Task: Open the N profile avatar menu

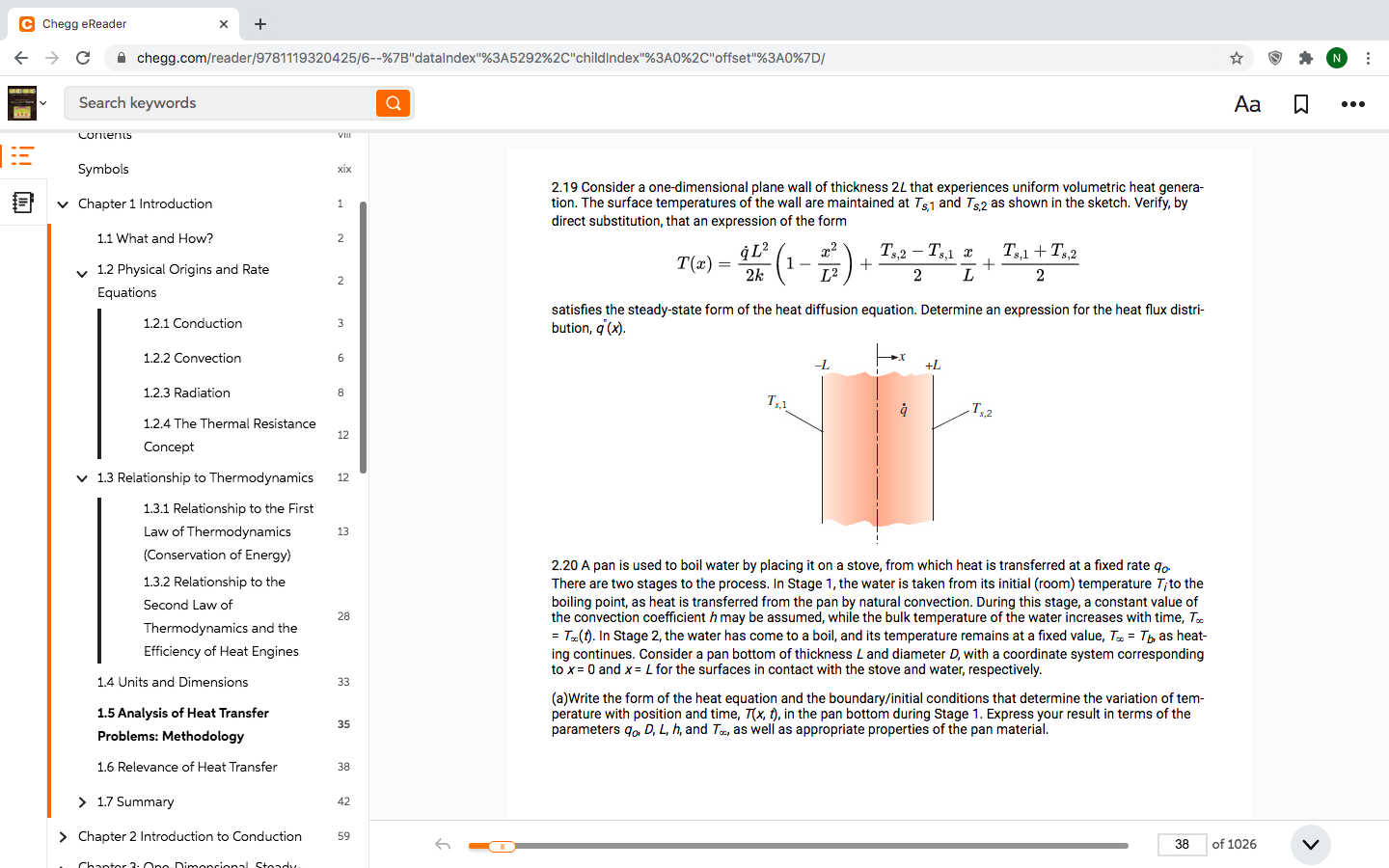Action: 1337,58
